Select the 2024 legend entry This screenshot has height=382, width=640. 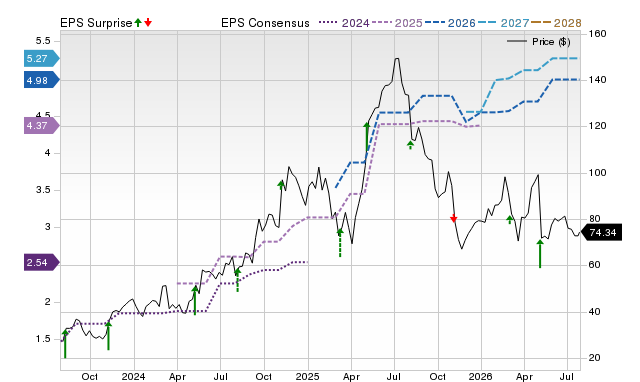point(344,23)
